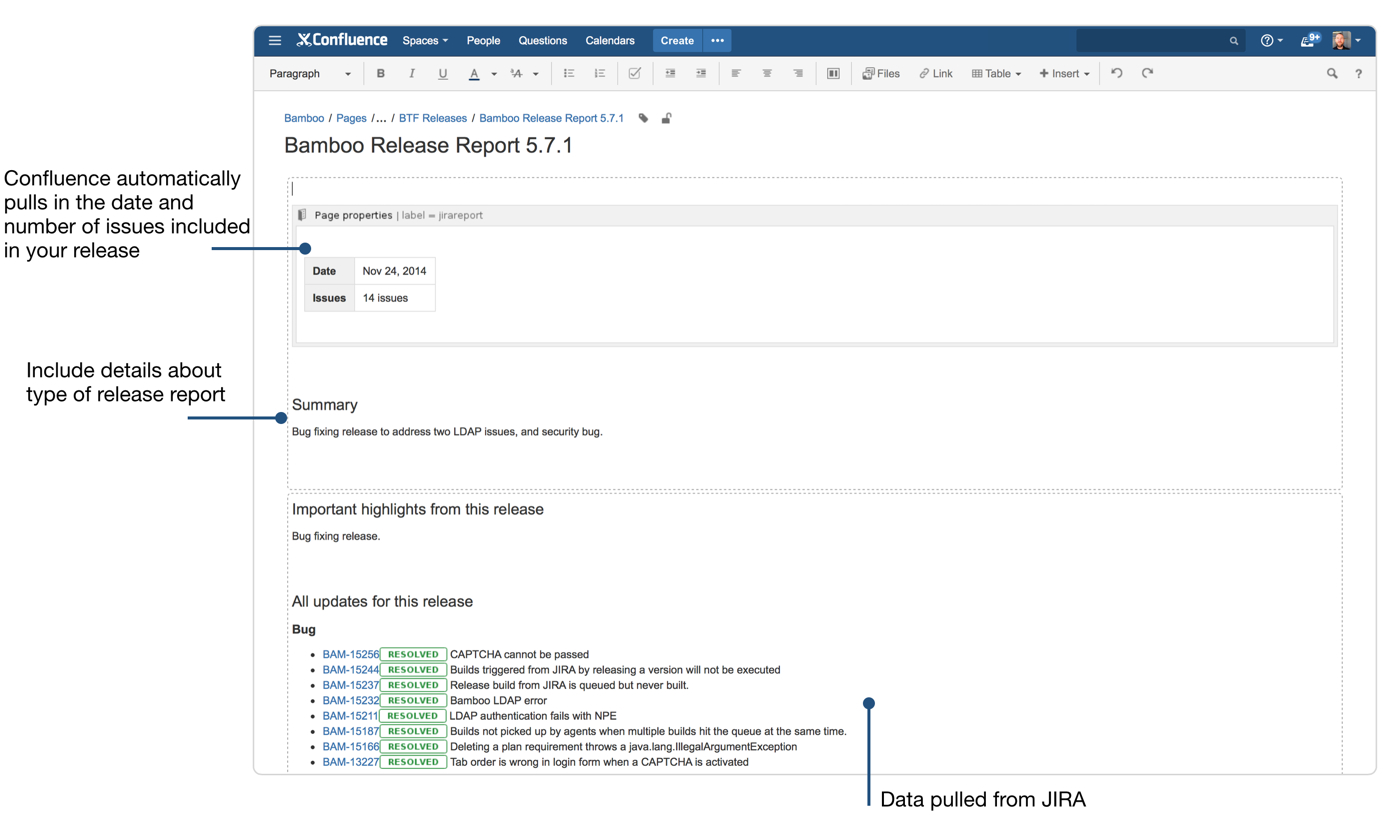The height and width of the screenshot is (816, 1384).
Task: Open editor help question mark
Action: pos(1358,74)
